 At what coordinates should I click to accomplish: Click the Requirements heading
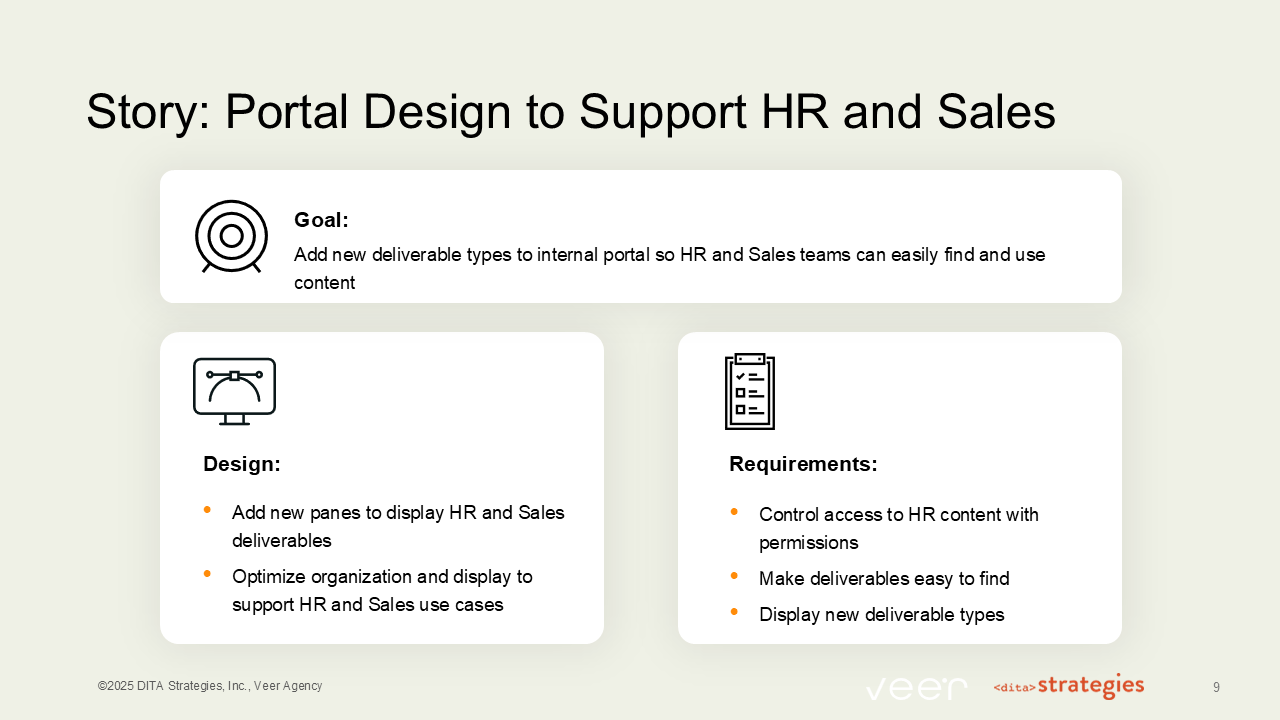[x=803, y=464]
